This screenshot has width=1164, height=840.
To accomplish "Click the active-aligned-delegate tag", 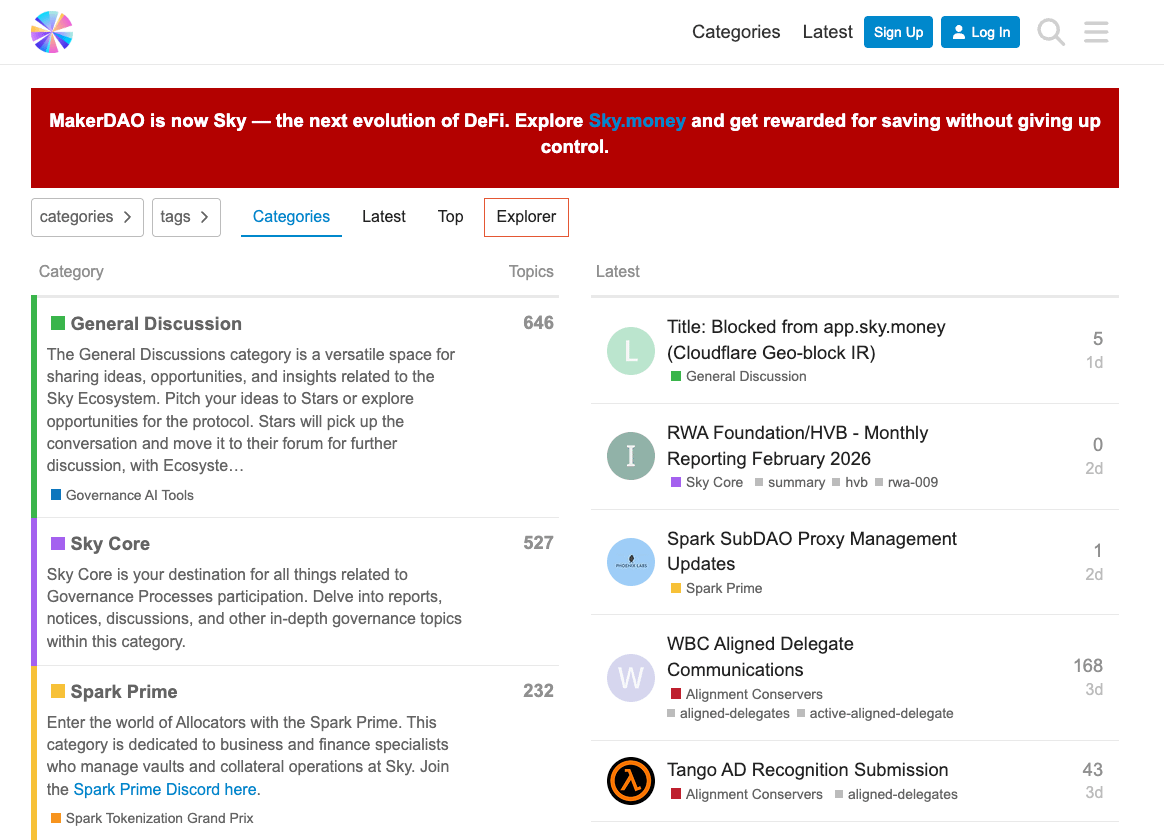I will click(x=875, y=713).
